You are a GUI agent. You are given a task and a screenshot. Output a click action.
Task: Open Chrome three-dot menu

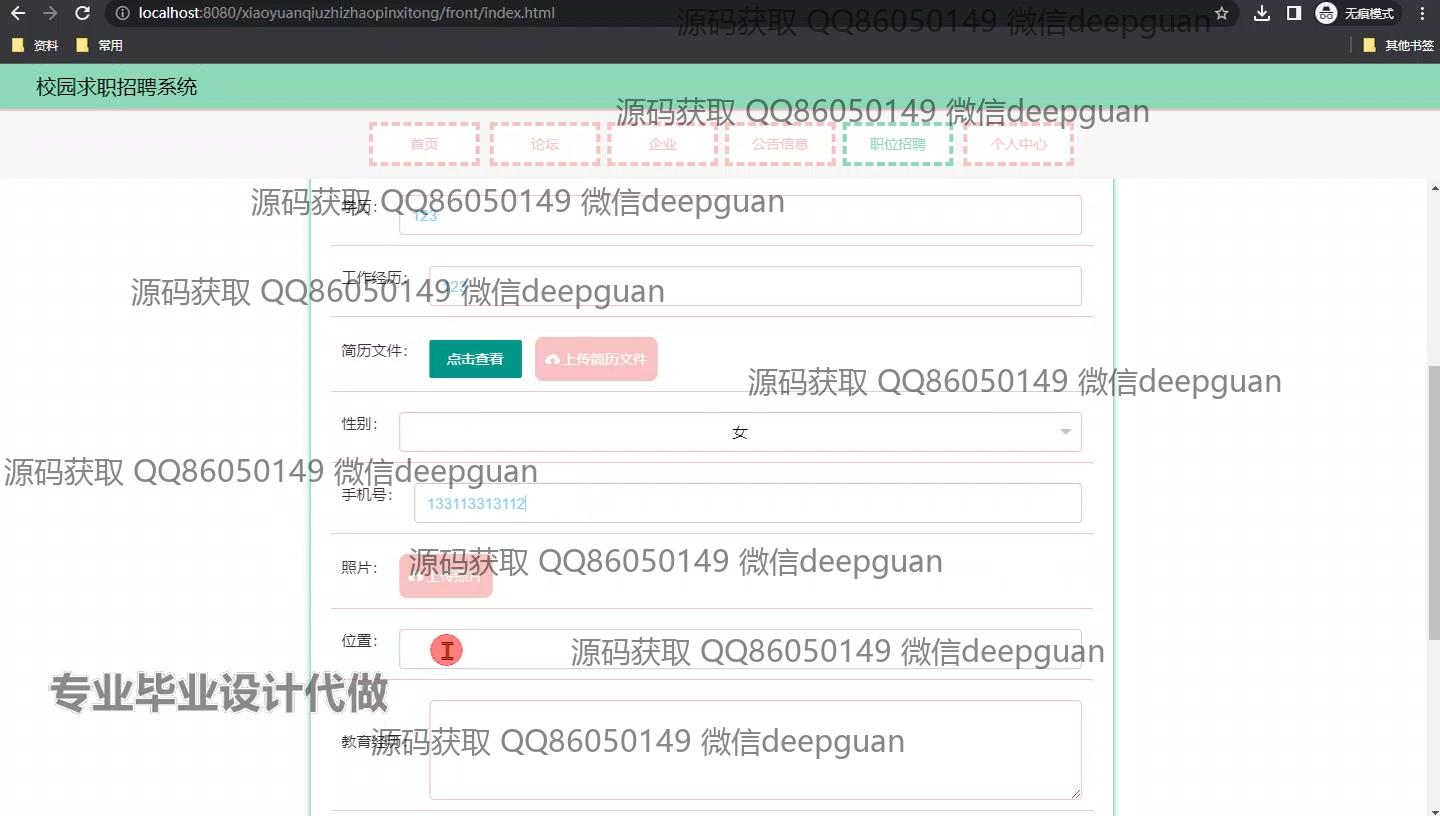point(1422,13)
